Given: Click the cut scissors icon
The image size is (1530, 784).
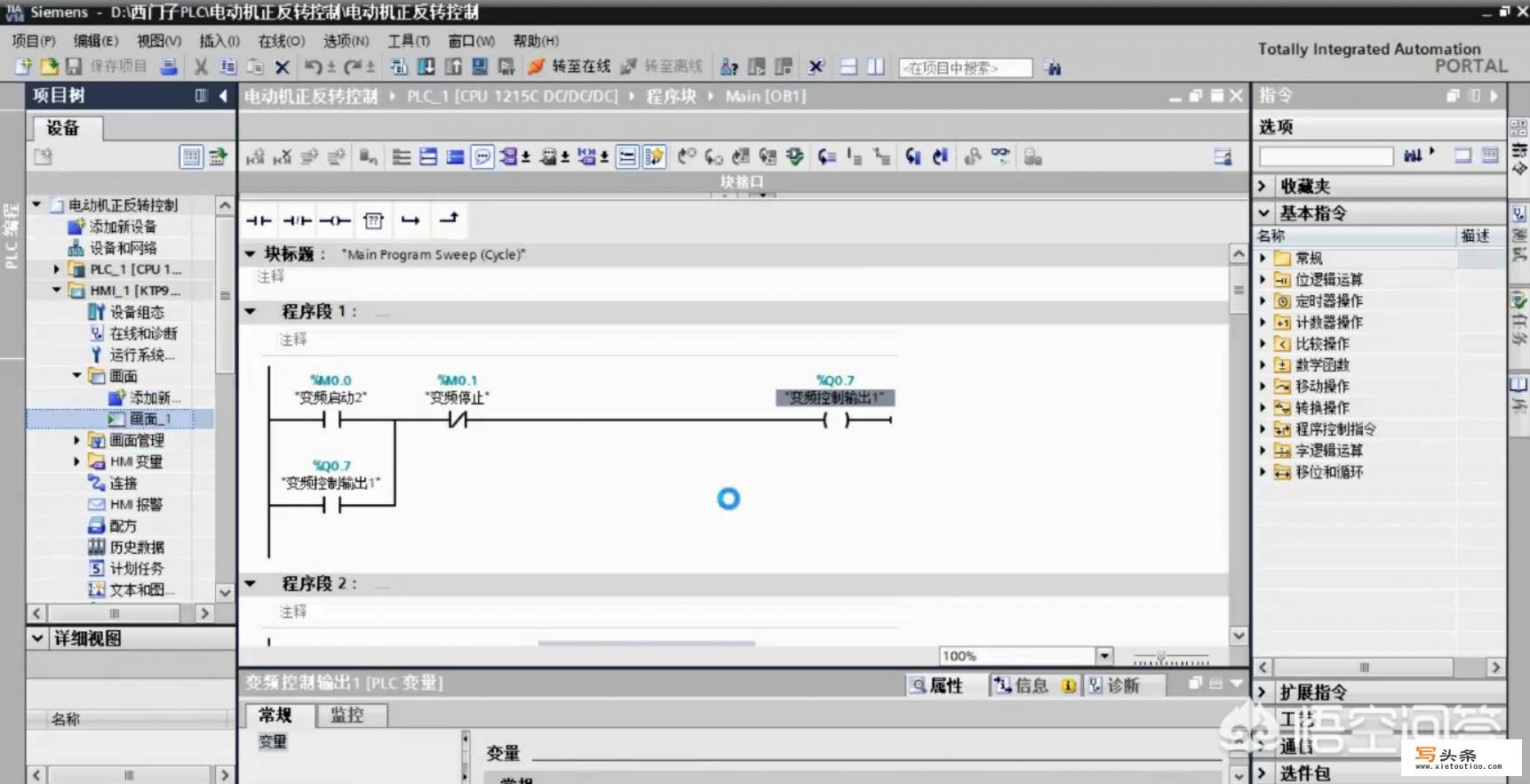Looking at the screenshot, I should pos(201,67).
